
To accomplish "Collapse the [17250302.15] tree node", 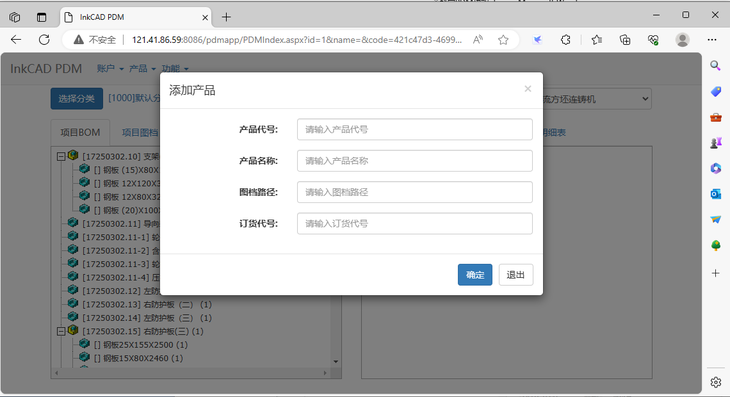I will tap(61, 331).
